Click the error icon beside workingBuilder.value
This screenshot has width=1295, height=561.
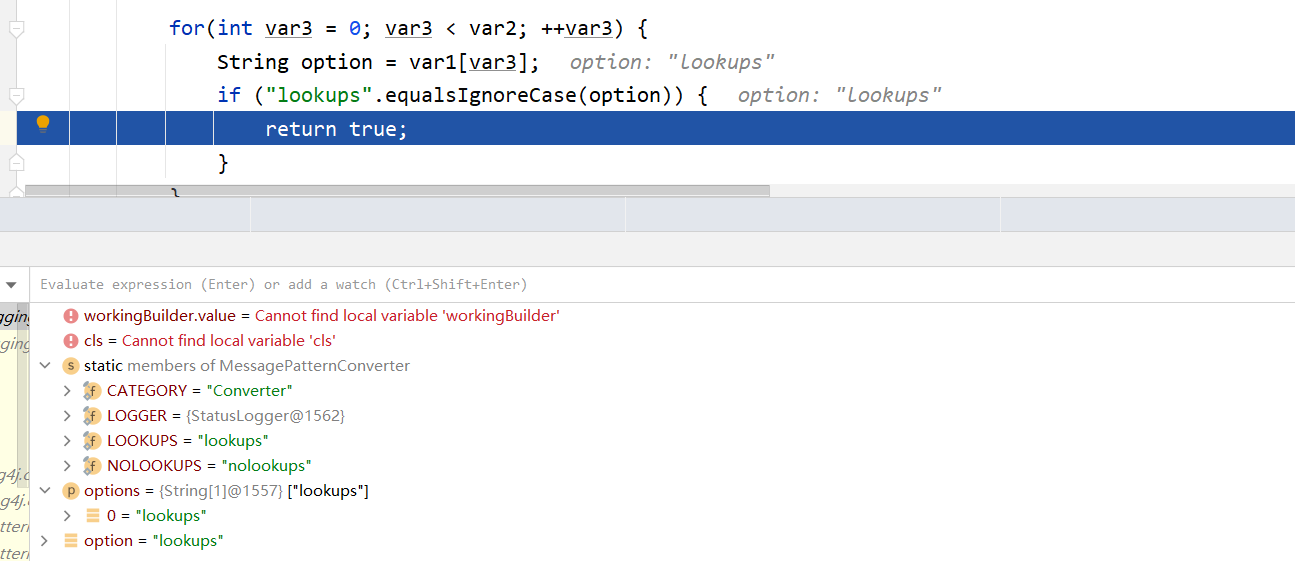point(70,316)
